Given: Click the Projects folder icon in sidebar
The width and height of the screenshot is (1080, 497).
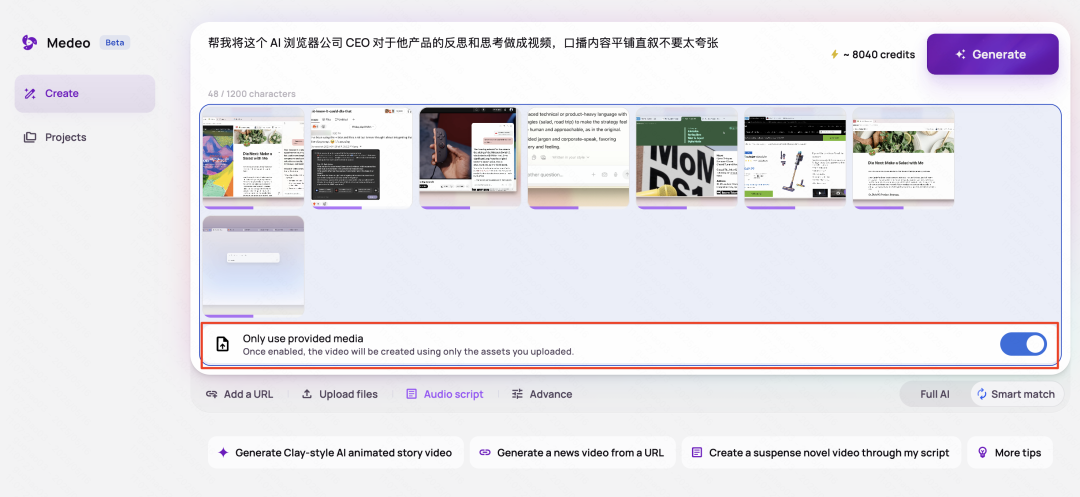Looking at the screenshot, I should point(30,137).
